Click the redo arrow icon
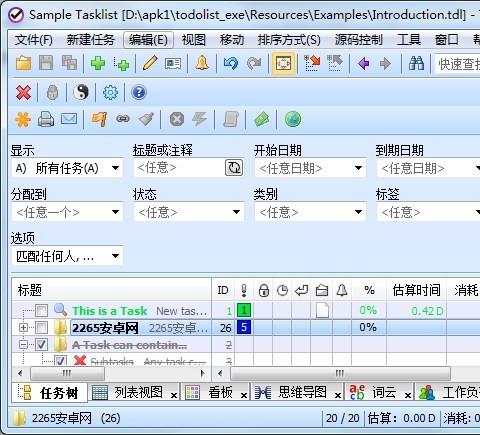 pos(254,63)
